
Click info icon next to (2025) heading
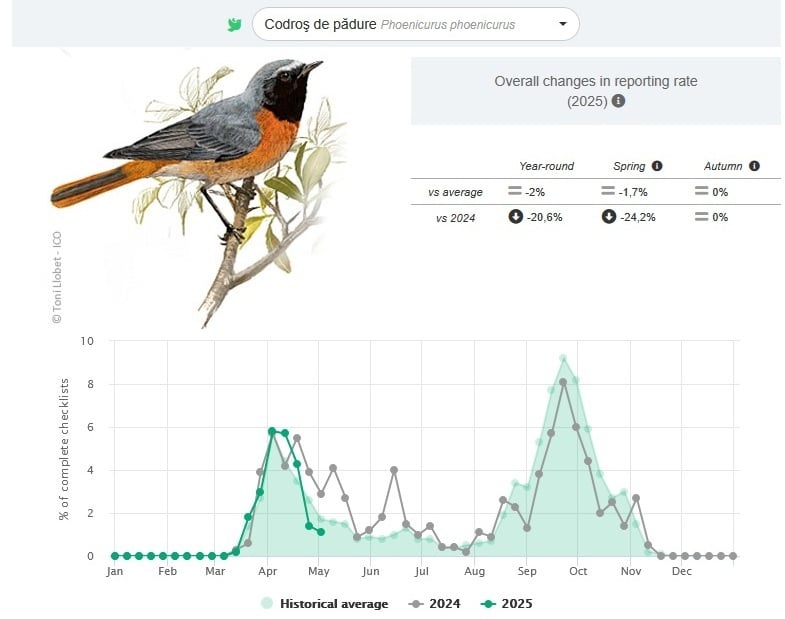pyautogui.click(x=618, y=101)
